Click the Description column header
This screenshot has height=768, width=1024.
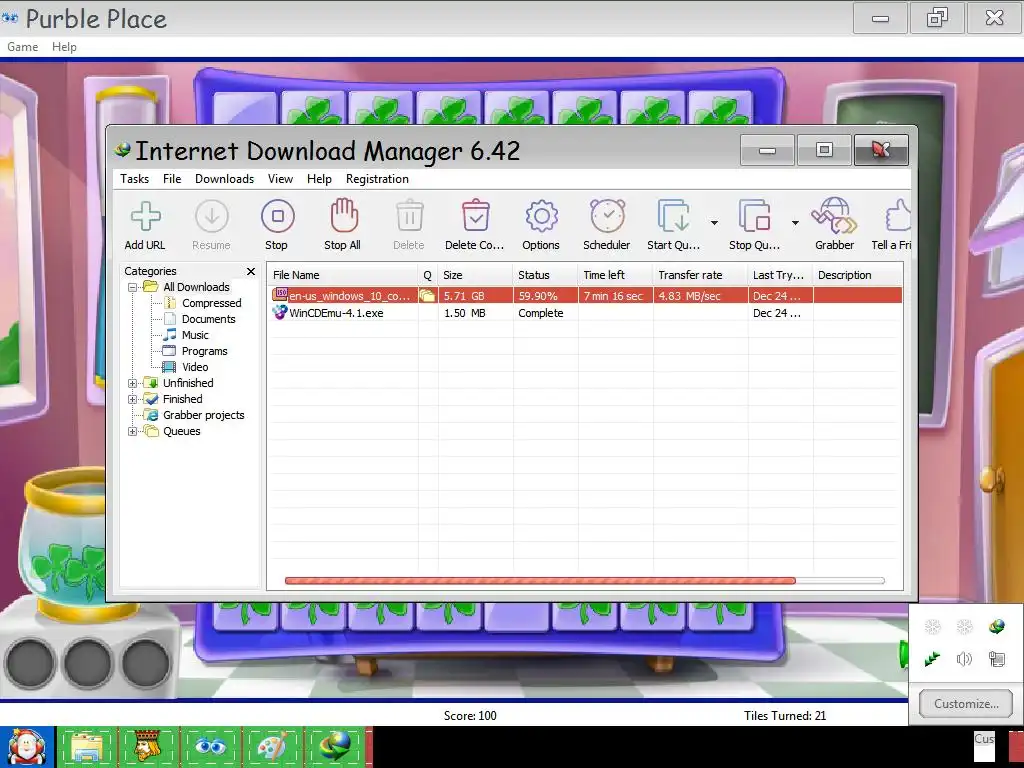[x=858, y=275]
